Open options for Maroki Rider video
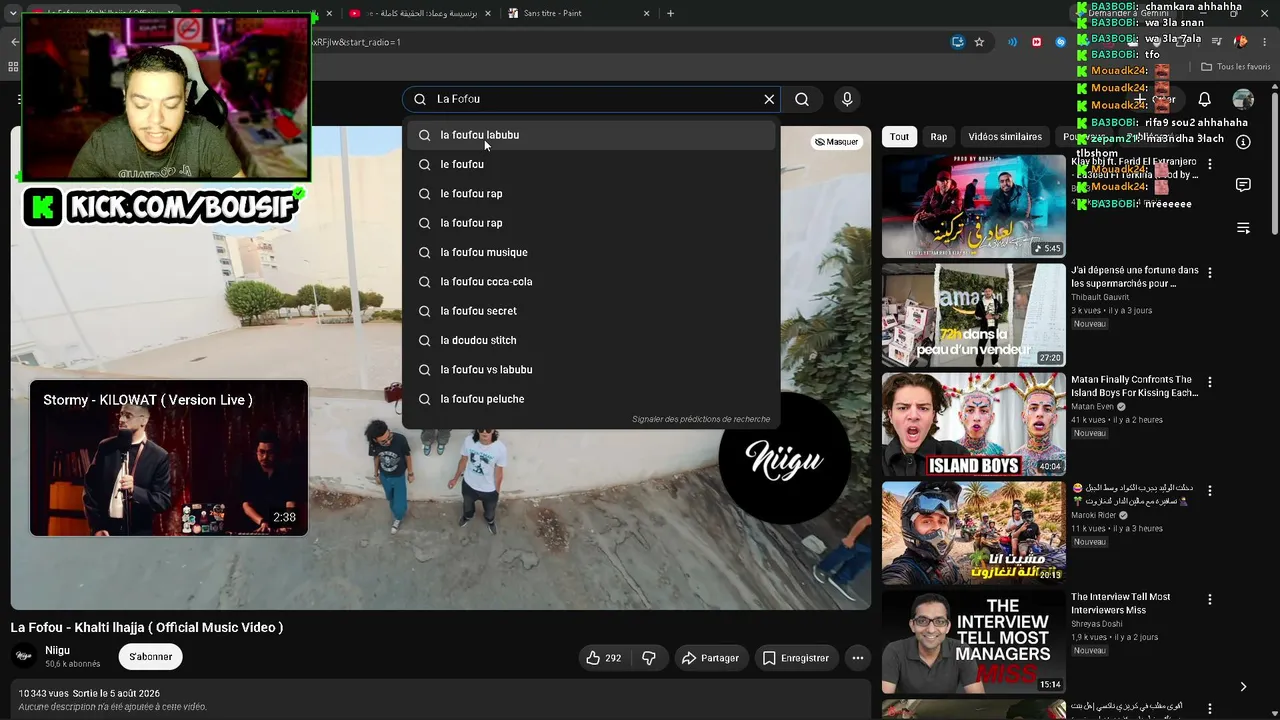The height and width of the screenshot is (720, 1280). [x=1210, y=491]
